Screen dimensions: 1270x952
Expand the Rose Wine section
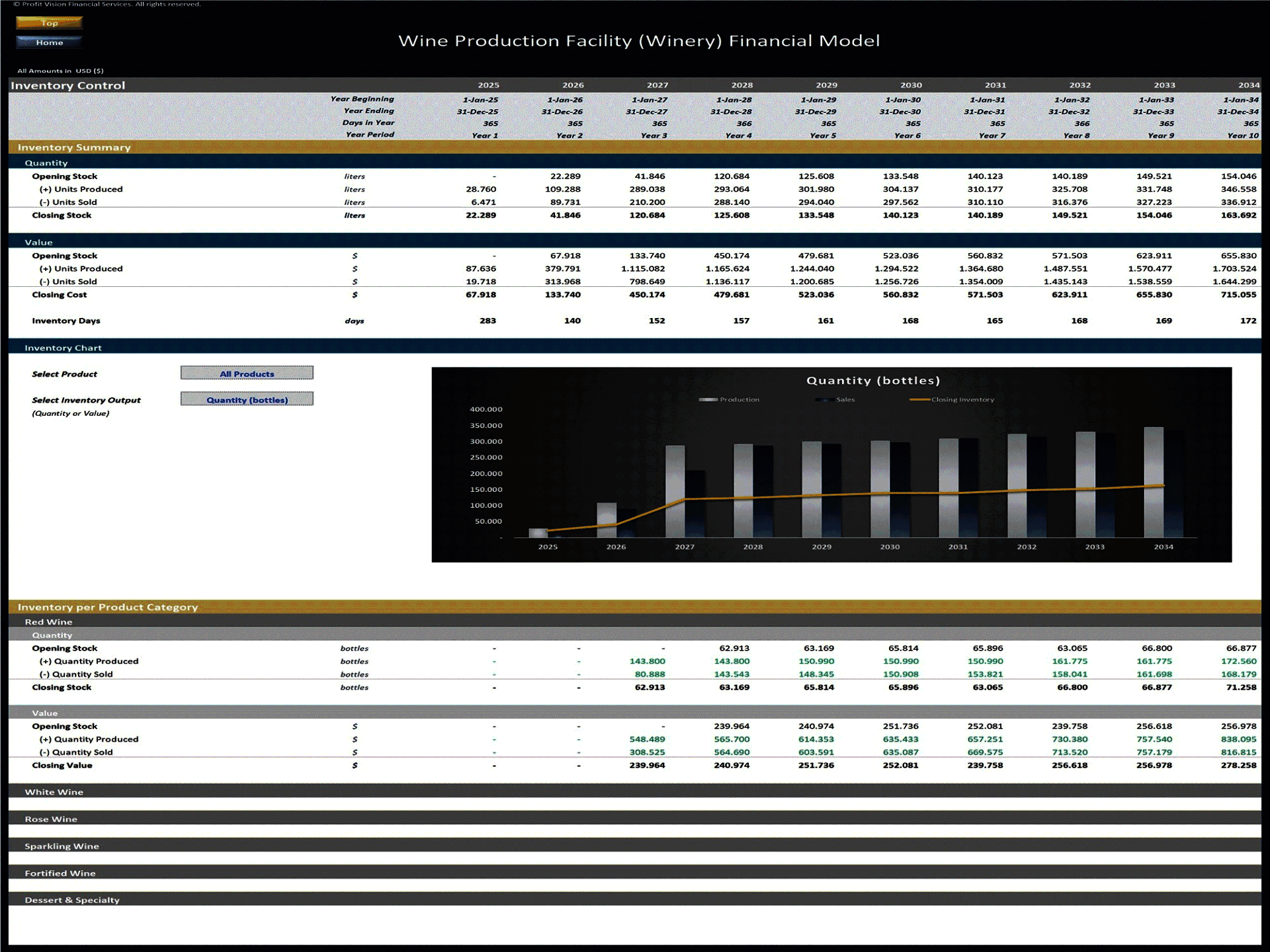point(635,818)
